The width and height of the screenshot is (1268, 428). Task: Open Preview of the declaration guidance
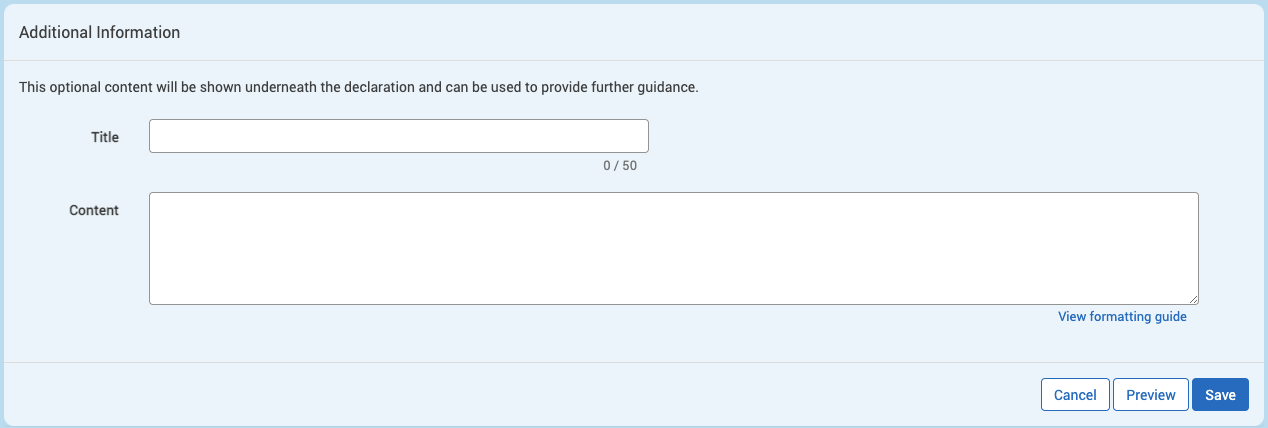pos(1151,395)
